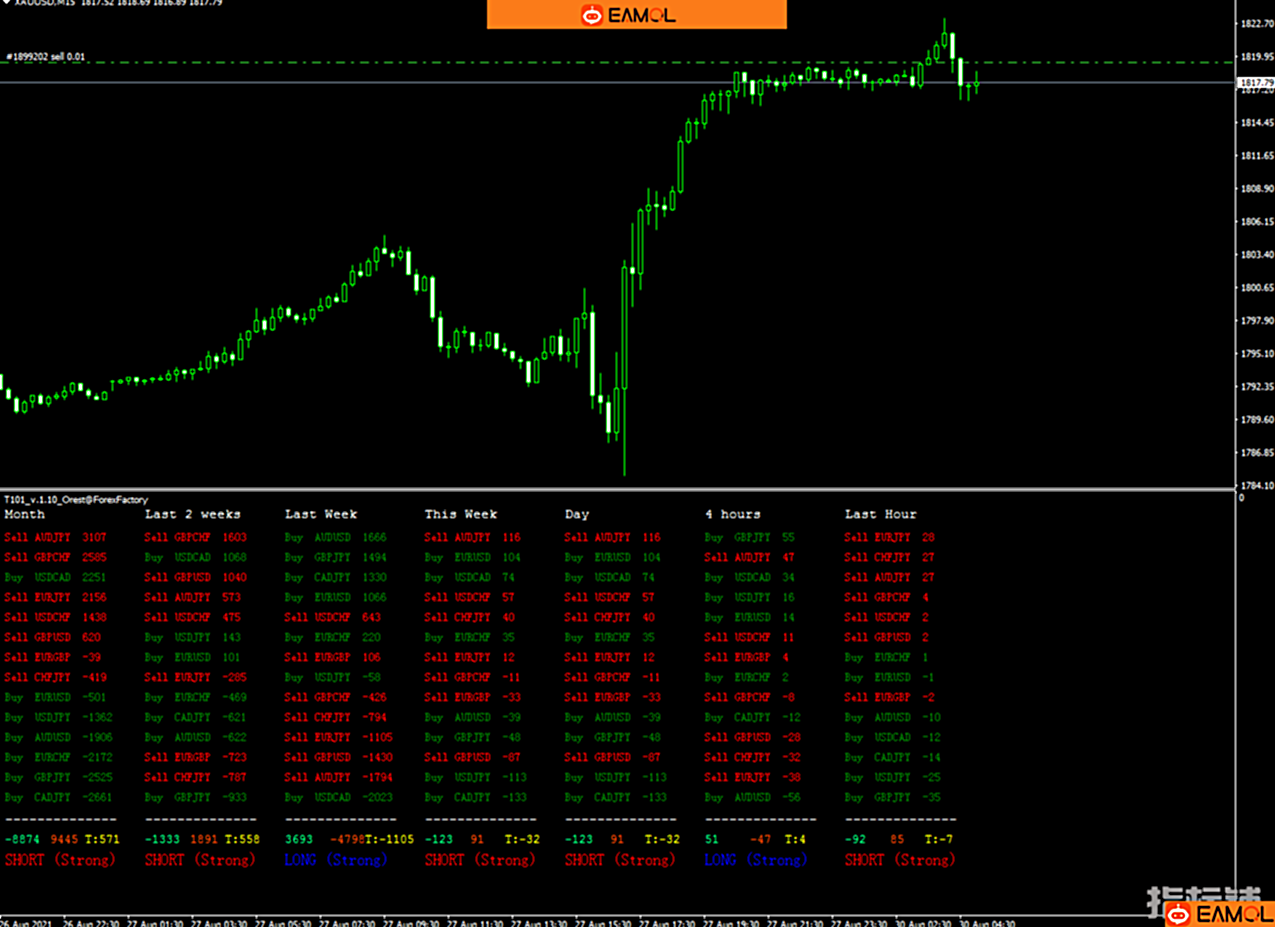Click 'Buy USDJPY 143' in Last 2 weeks
Screen dimensions: 1275x927
[193, 637]
